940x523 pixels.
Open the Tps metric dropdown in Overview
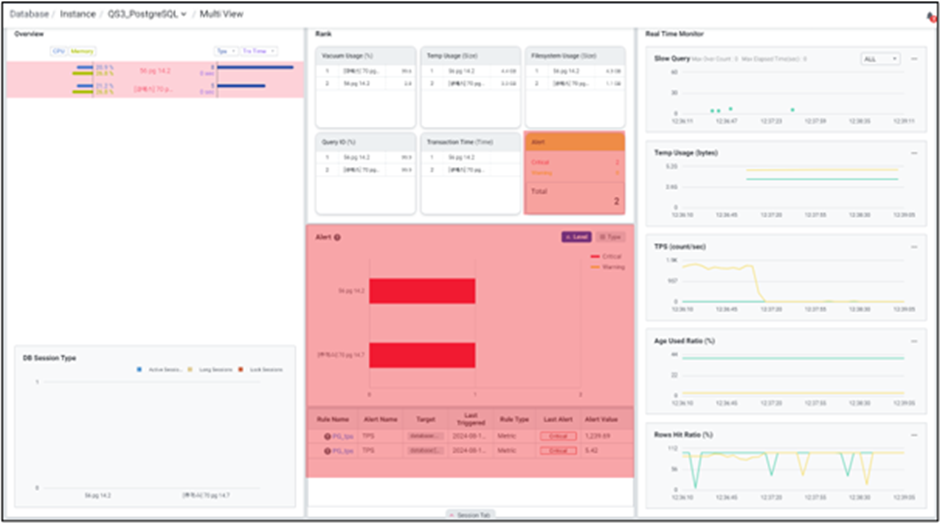pyautogui.click(x=225, y=50)
